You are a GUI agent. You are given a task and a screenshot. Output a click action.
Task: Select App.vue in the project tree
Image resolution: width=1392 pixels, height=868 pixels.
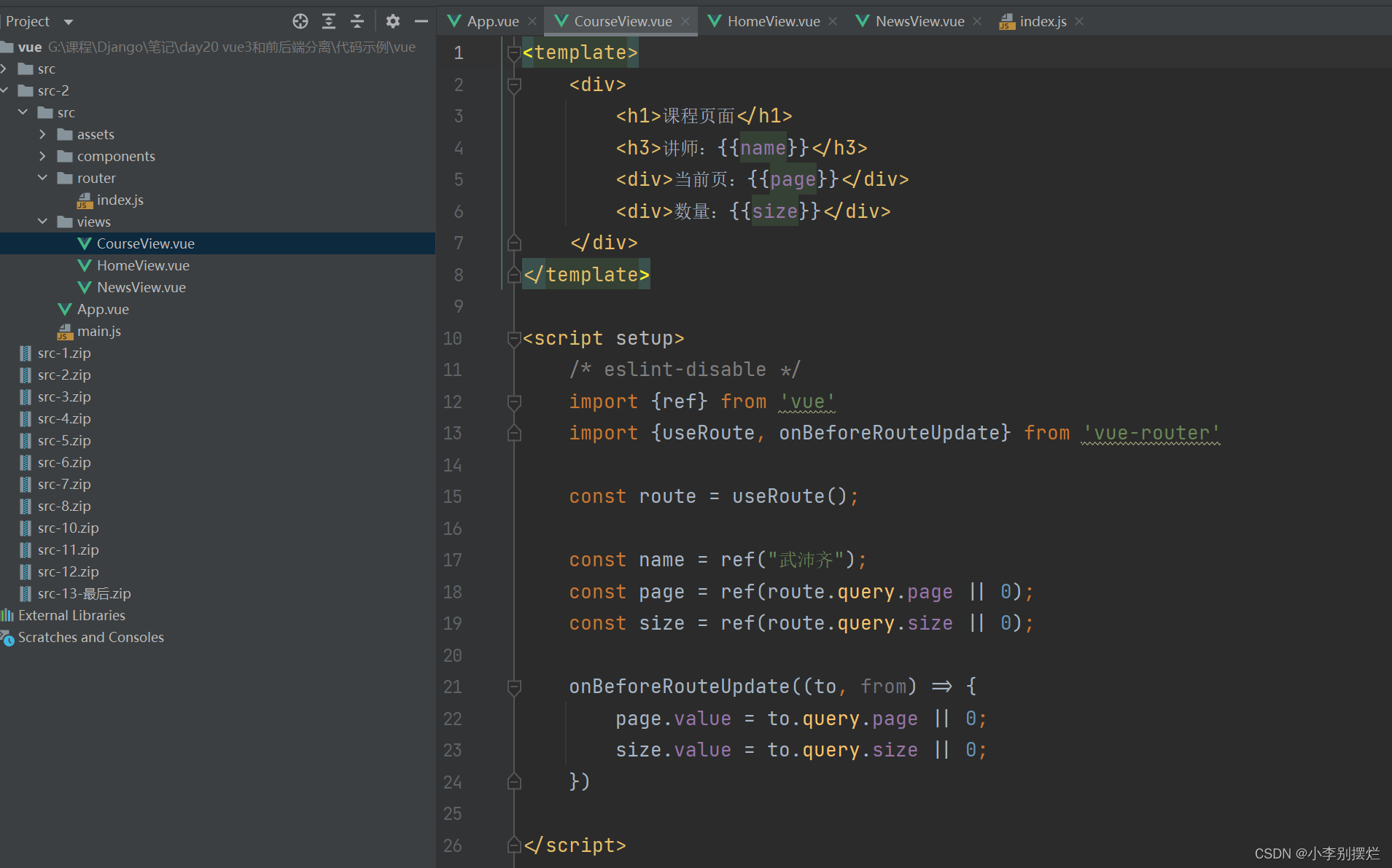point(217,309)
